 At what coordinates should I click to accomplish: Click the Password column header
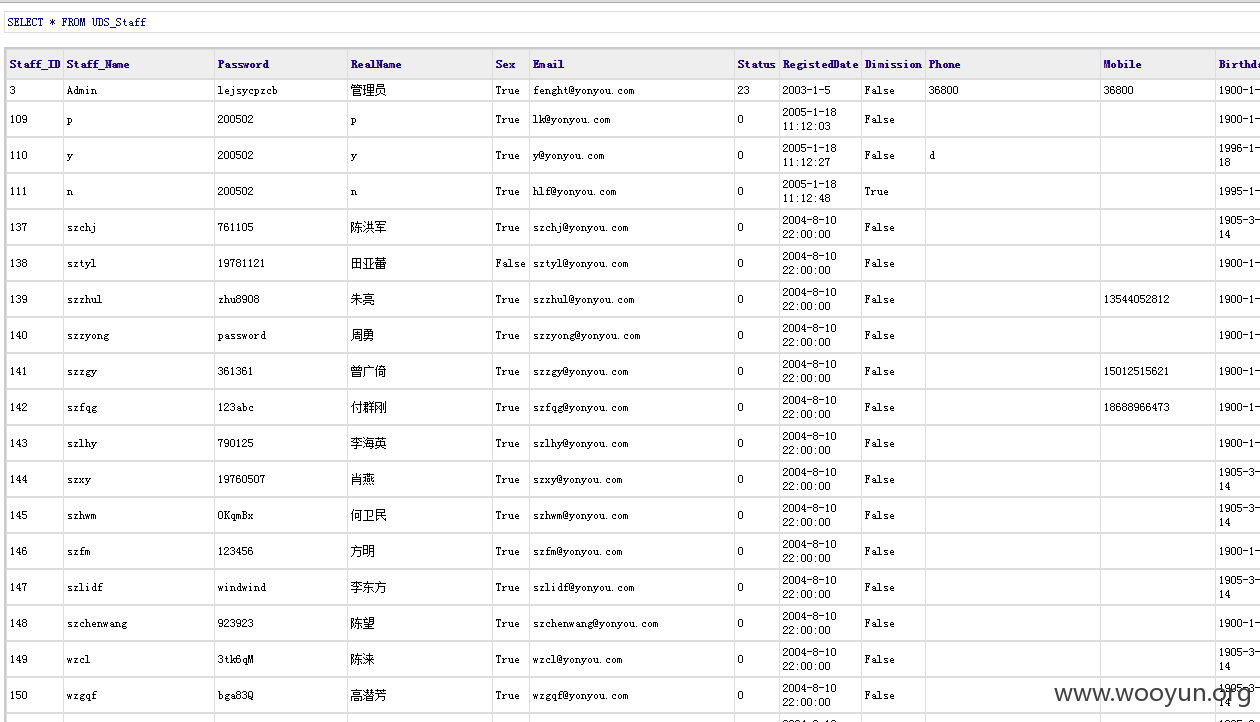click(281, 64)
